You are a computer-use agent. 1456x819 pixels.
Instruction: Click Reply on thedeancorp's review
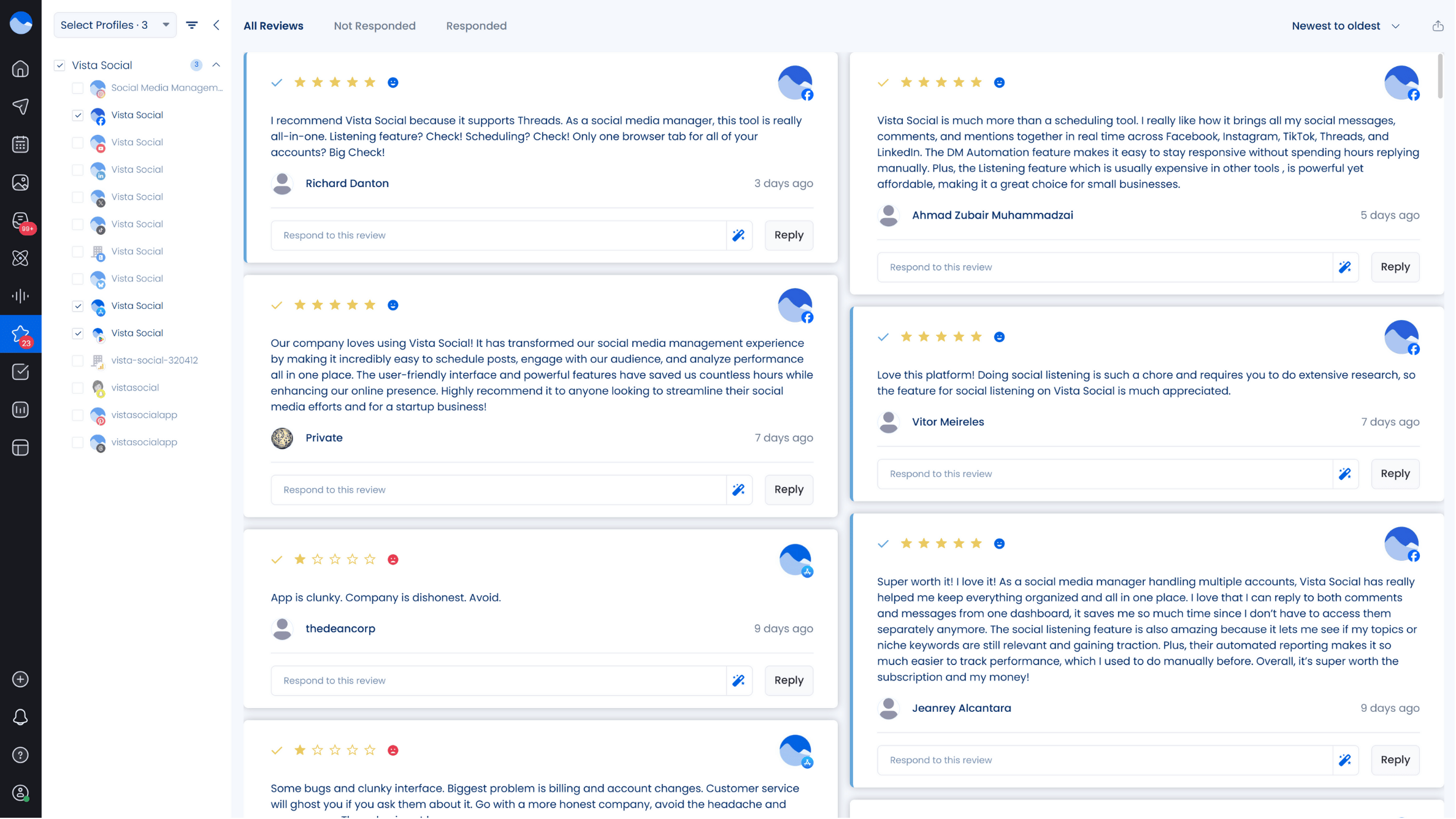tap(789, 680)
